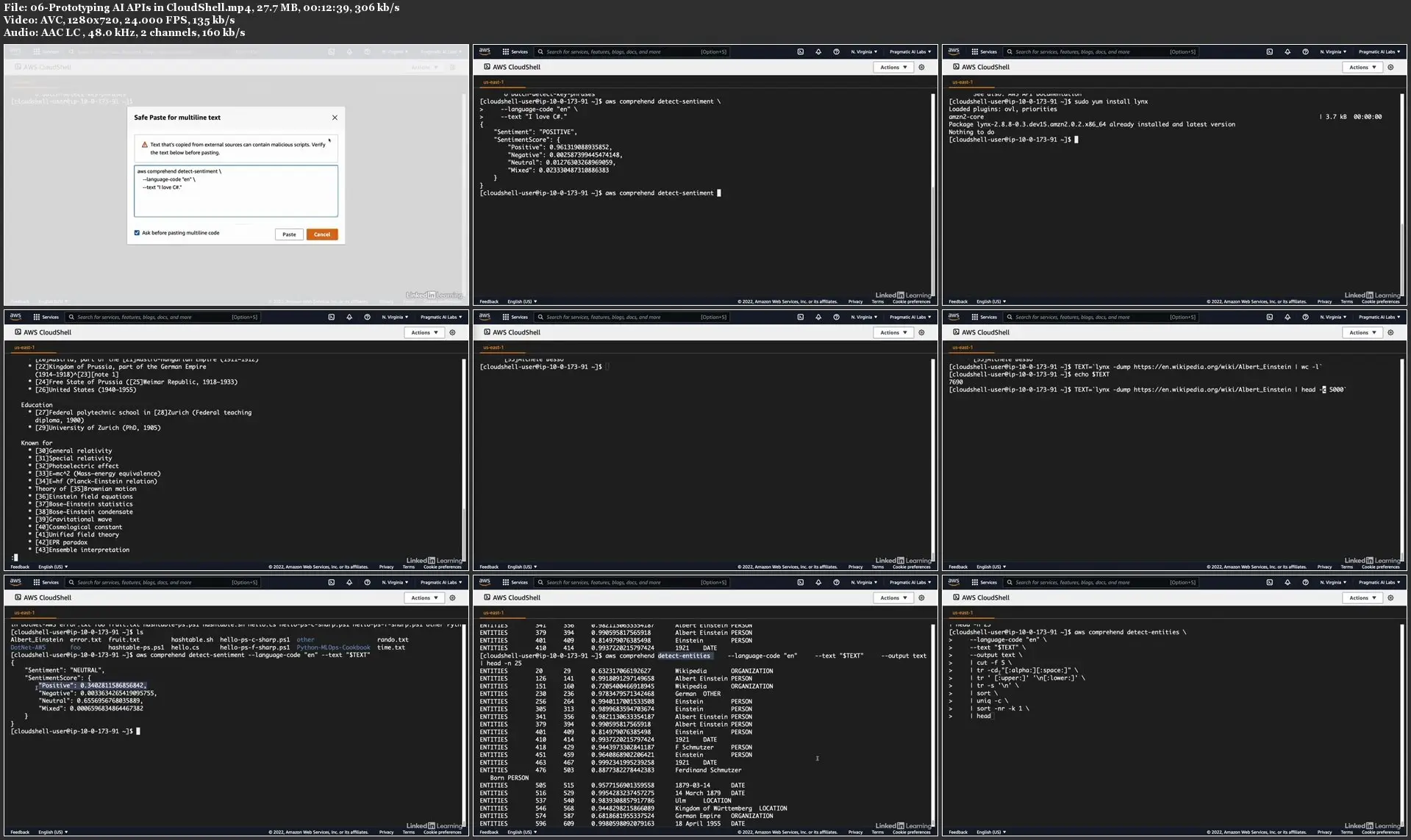Click Feedback link in the sort/uniq pipeline frame
Screen dimensions: 1411x840
pyautogui.click(x=958, y=832)
